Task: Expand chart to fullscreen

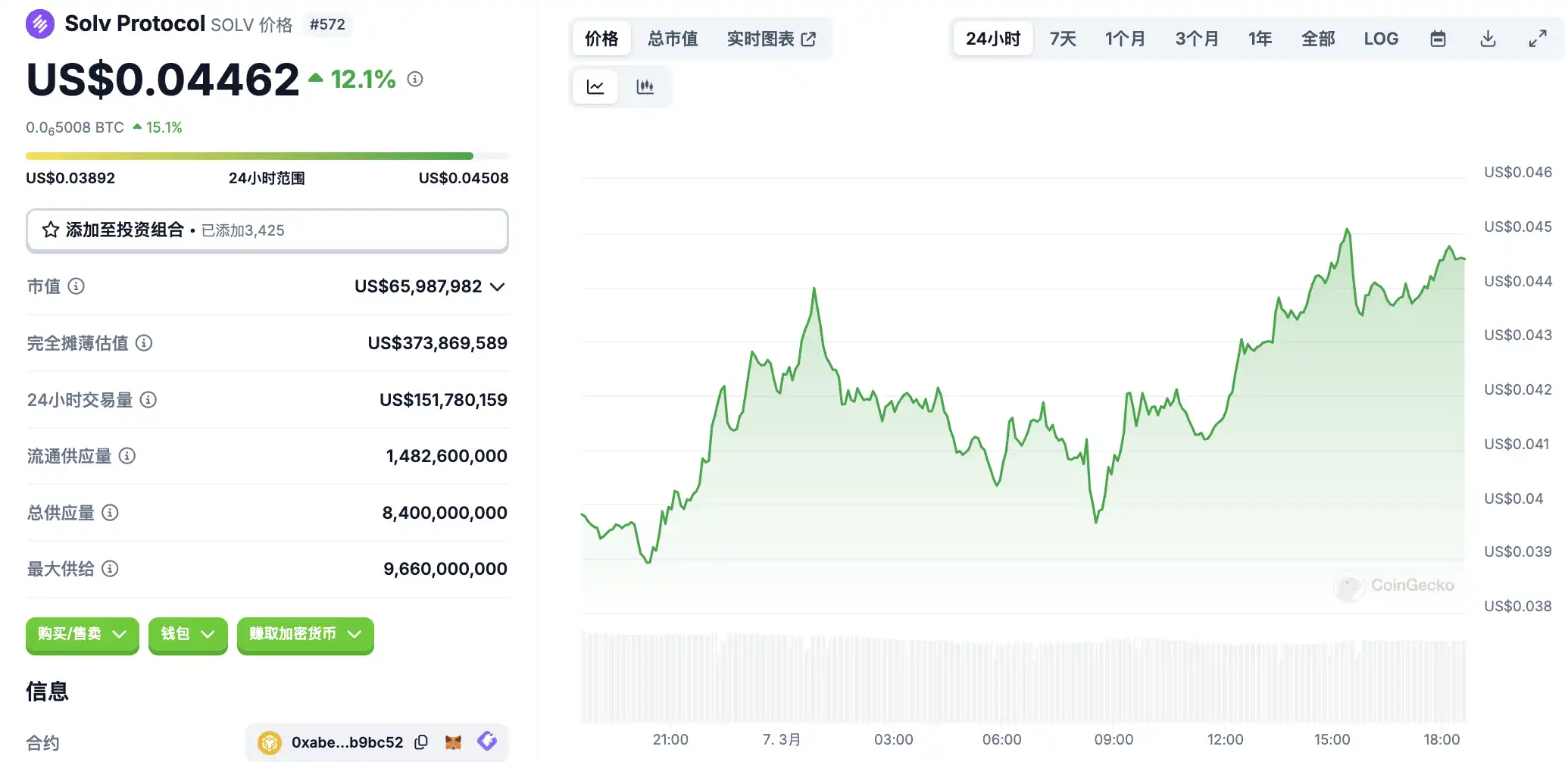Action: click(1537, 39)
